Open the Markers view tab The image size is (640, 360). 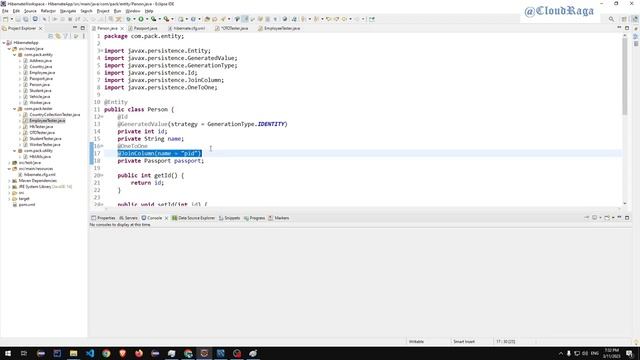pos(279,218)
